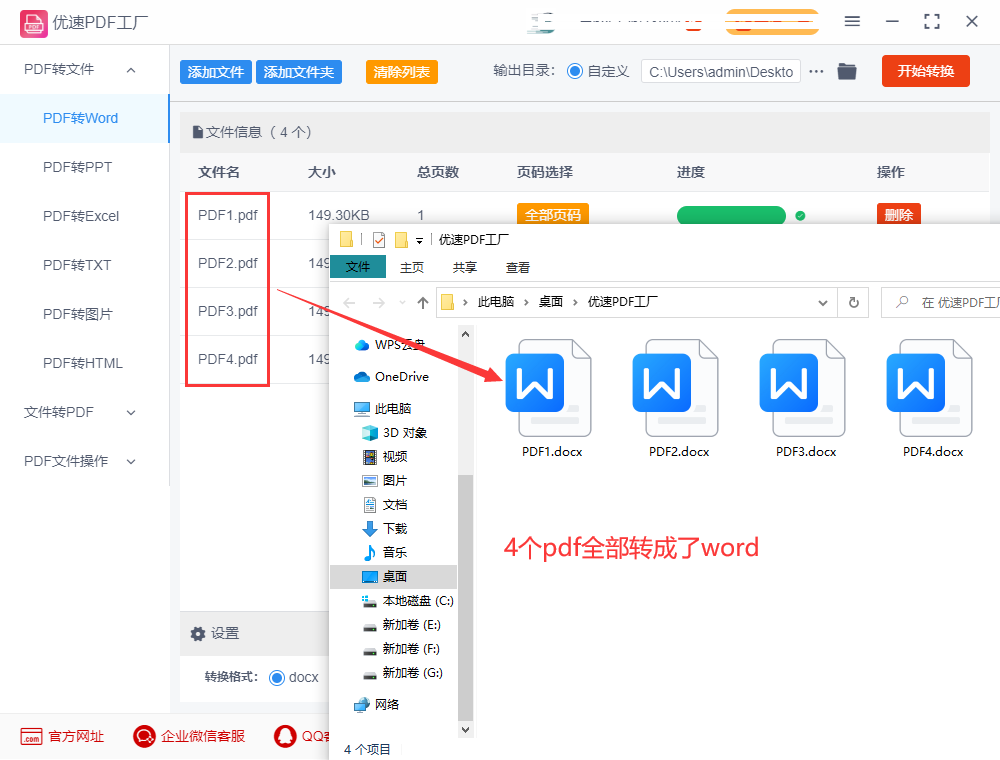Open PDF4.docx file icon in Explorer
The height and width of the screenshot is (760, 1000).
tap(929, 388)
